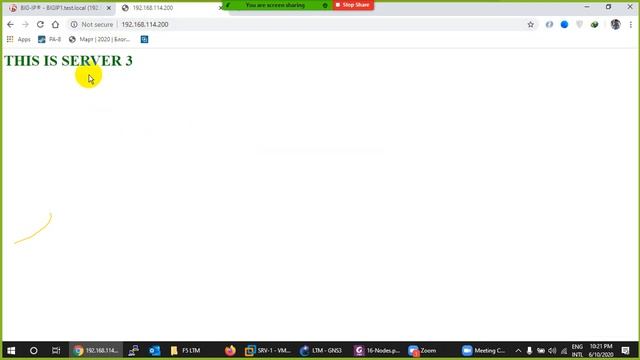Open the Zoom Meeting Controls taskbar item
The width and height of the screenshot is (640, 360).
pos(484,350)
